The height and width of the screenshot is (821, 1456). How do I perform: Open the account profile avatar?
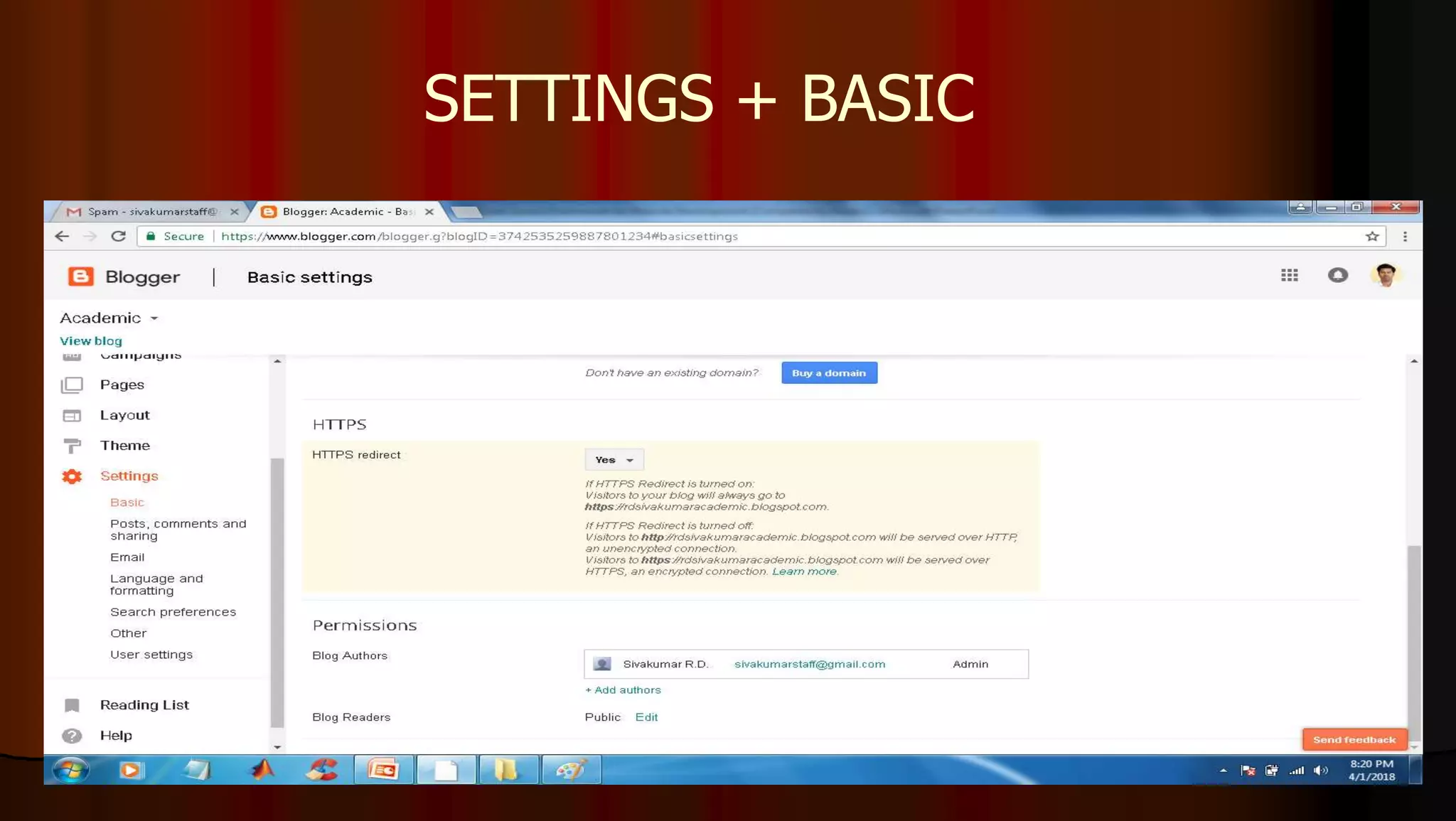click(x=1386, y=275)
